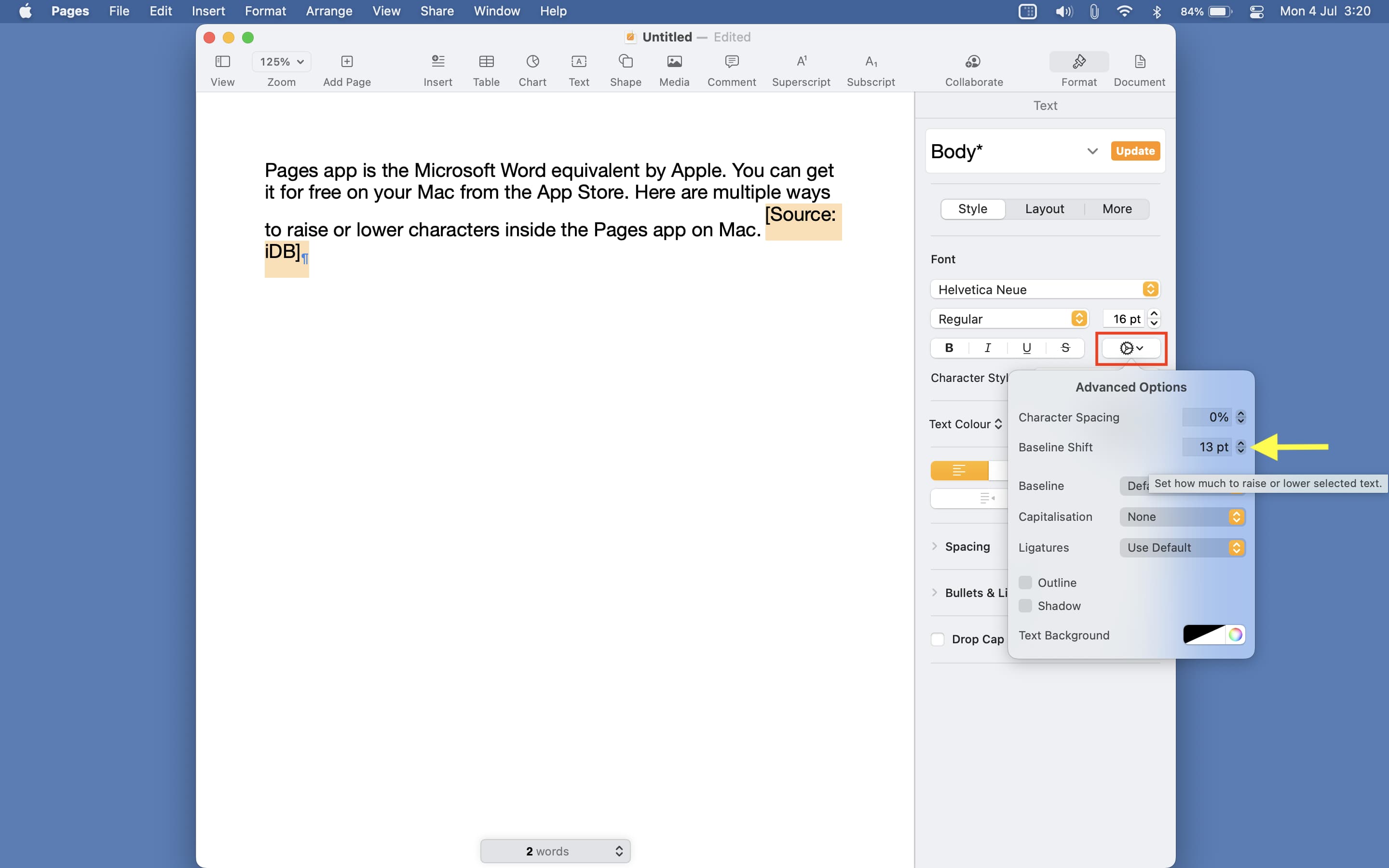Open the View sidebar toolbar icon
Screen dimensions: 1389x868
(x=222, y=61)
